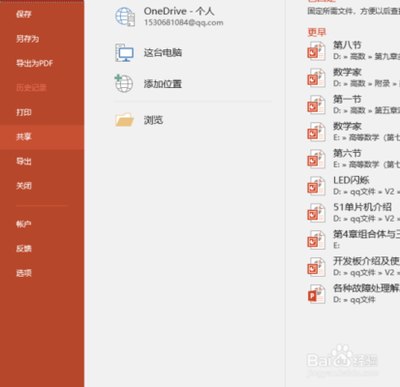Screen dimensions: 400x387
Task: Click the file icon beside 第一节
Action: pos(316,105)
